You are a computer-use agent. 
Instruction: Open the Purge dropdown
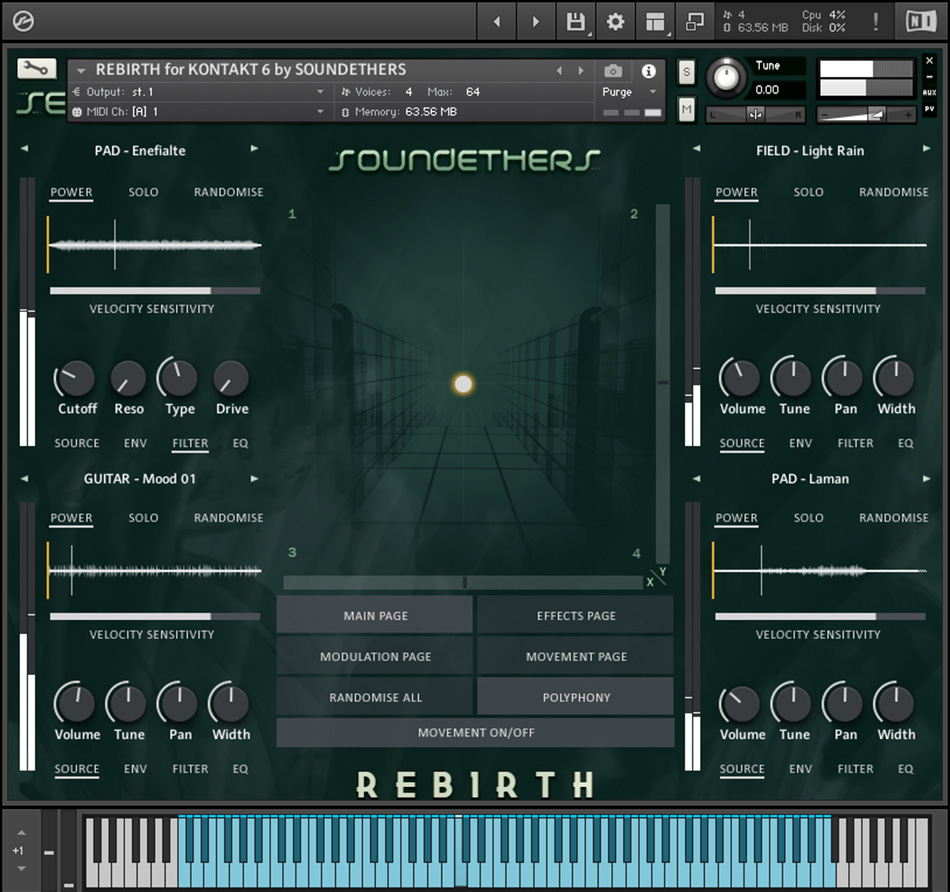[x=653, y=92]
